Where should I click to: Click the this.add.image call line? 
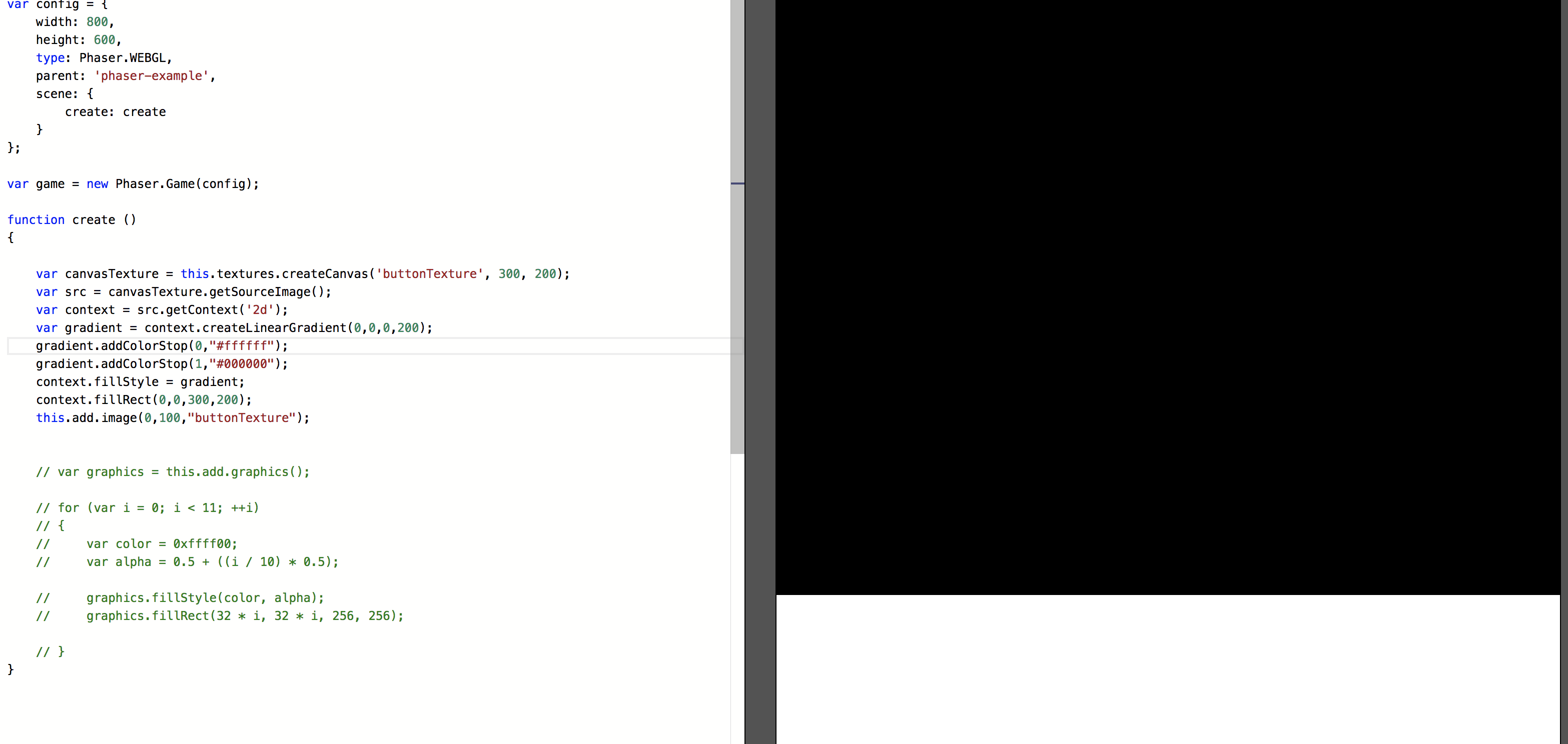[x=172, y=418]
